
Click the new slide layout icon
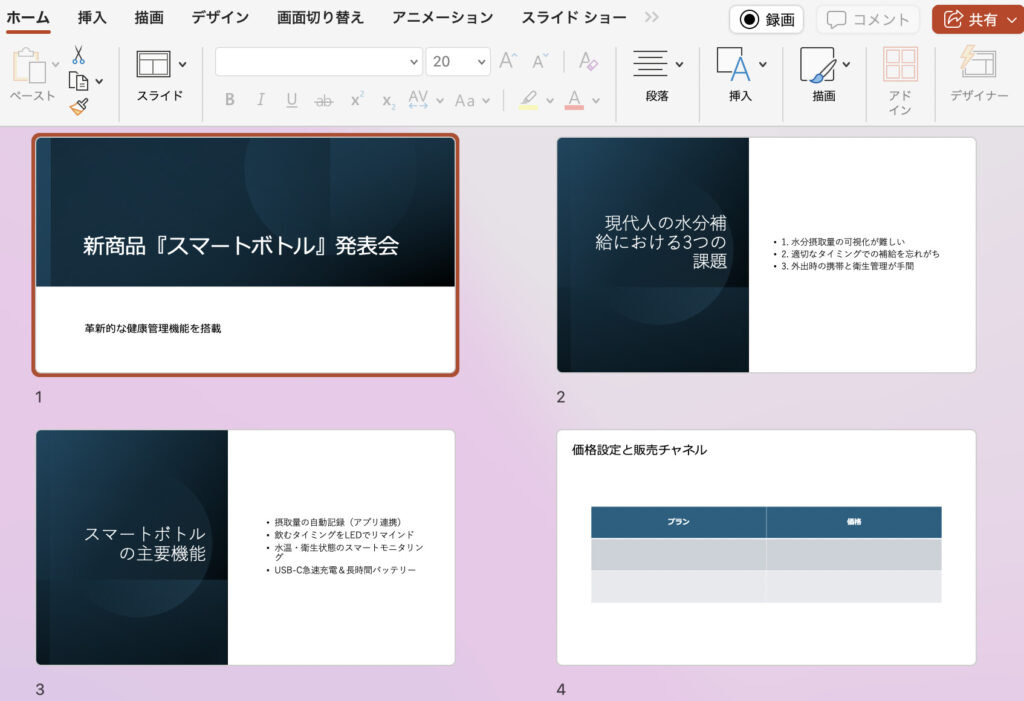[x=153, y=64]
